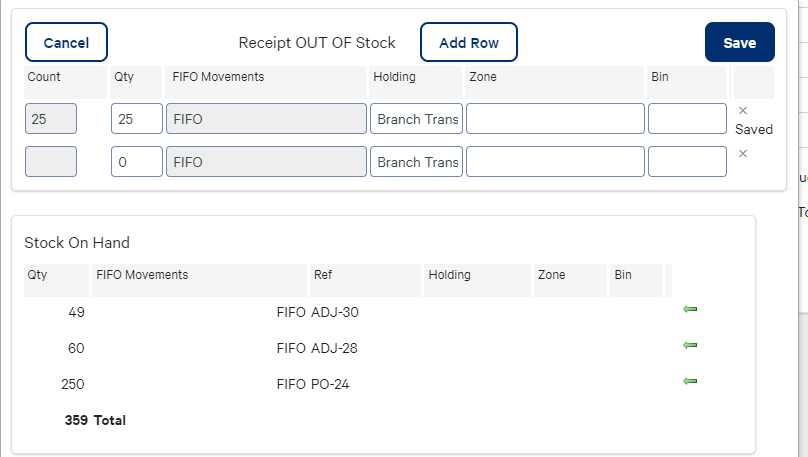Open Holding dropdown in second row

(416, 162)
